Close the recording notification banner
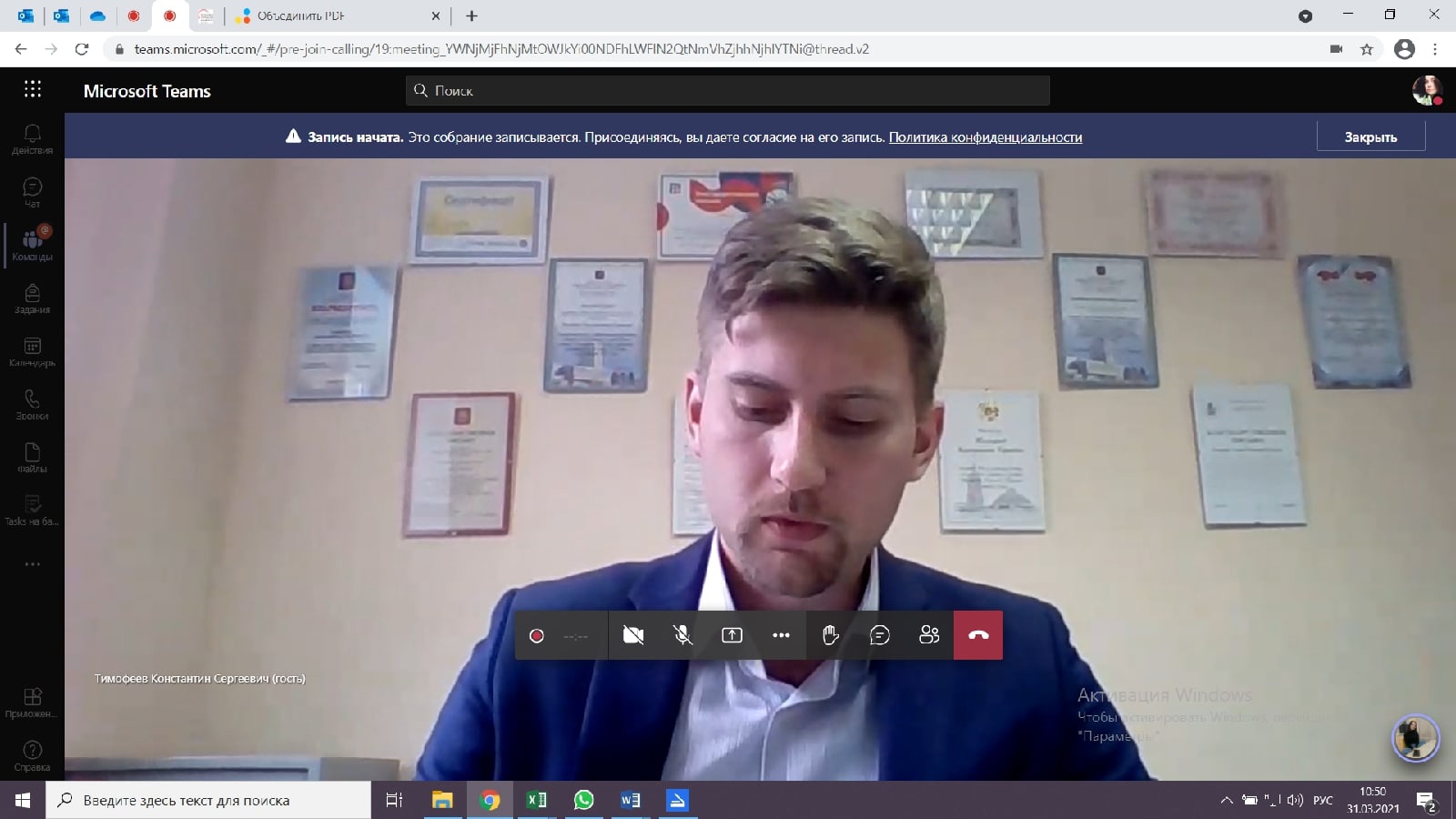This screenshot has width=1456, height=819. pos(1370,136)
